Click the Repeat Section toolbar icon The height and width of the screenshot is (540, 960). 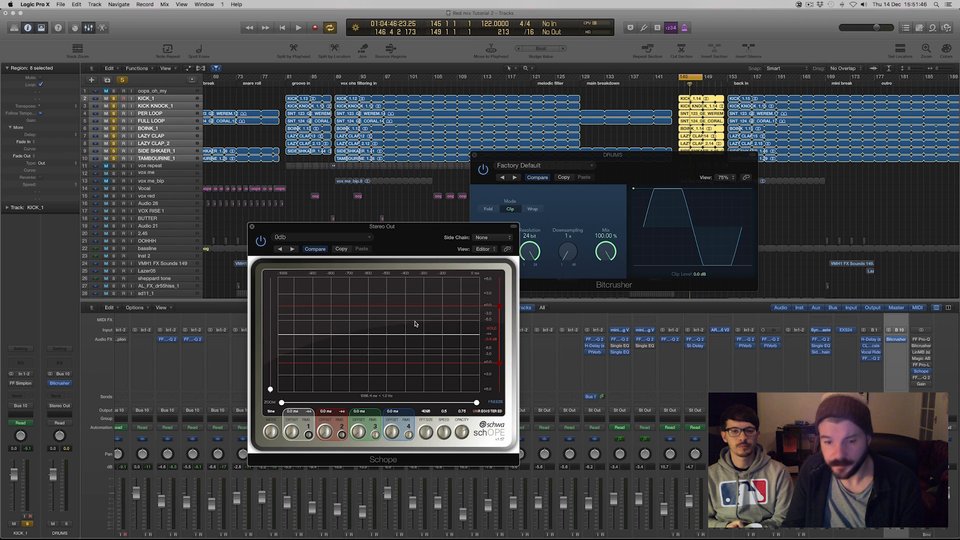tap(647, 50)
